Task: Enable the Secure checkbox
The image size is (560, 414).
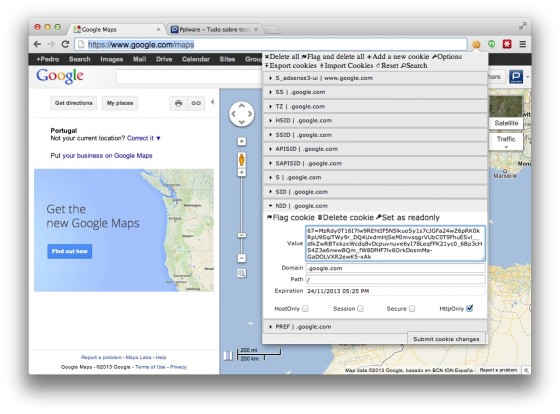Action: click(412, 309)
